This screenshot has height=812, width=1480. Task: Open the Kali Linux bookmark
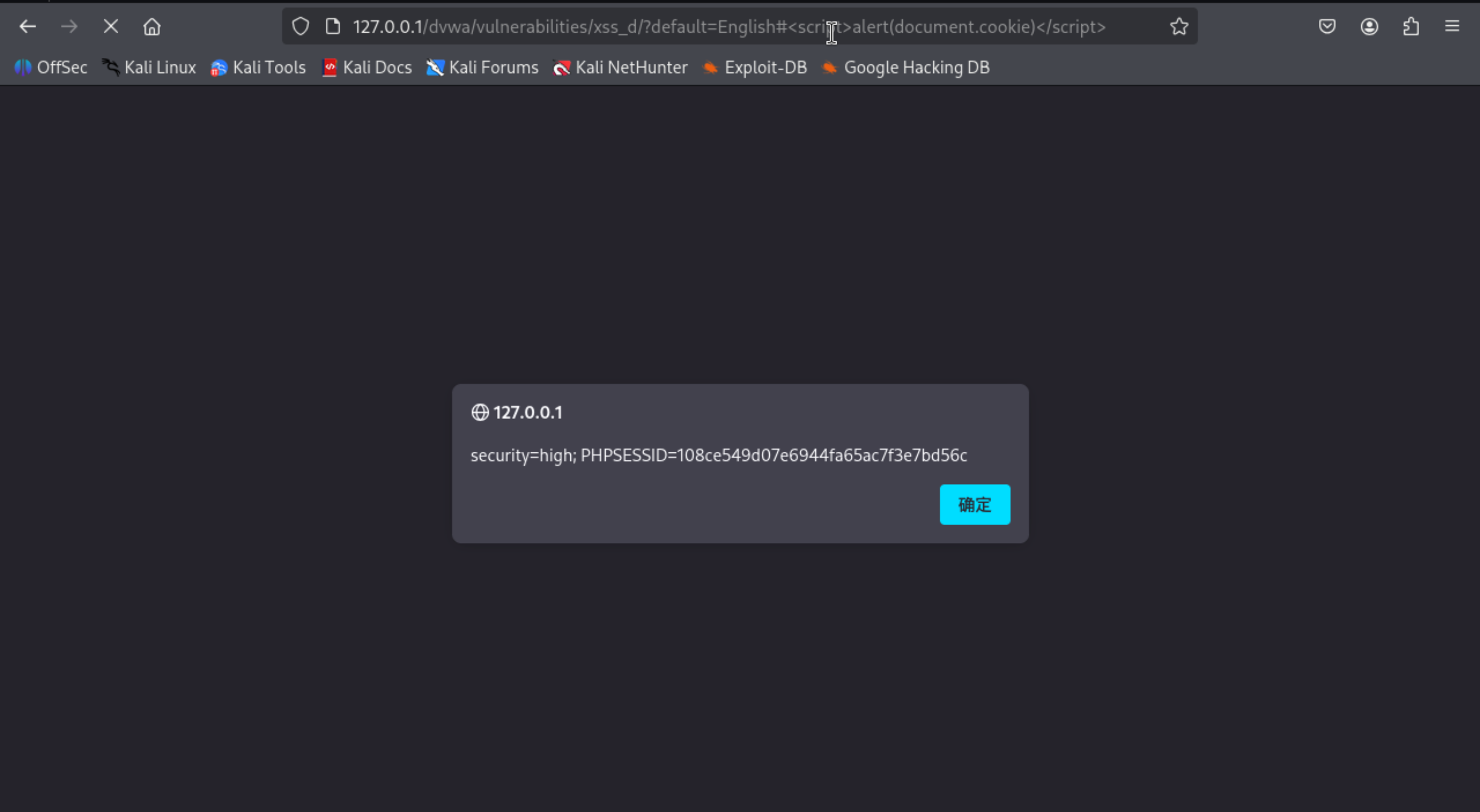[x=150, y=68]
